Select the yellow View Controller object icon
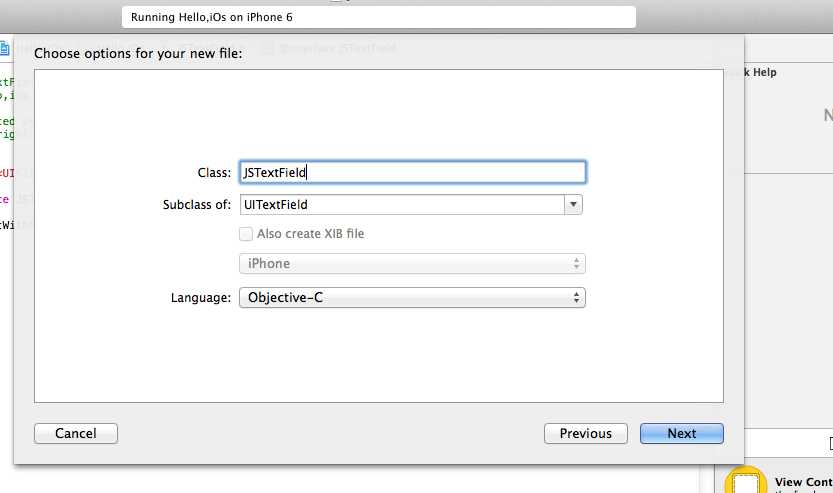This screenshot has width=833, height=493. point(745,480)
